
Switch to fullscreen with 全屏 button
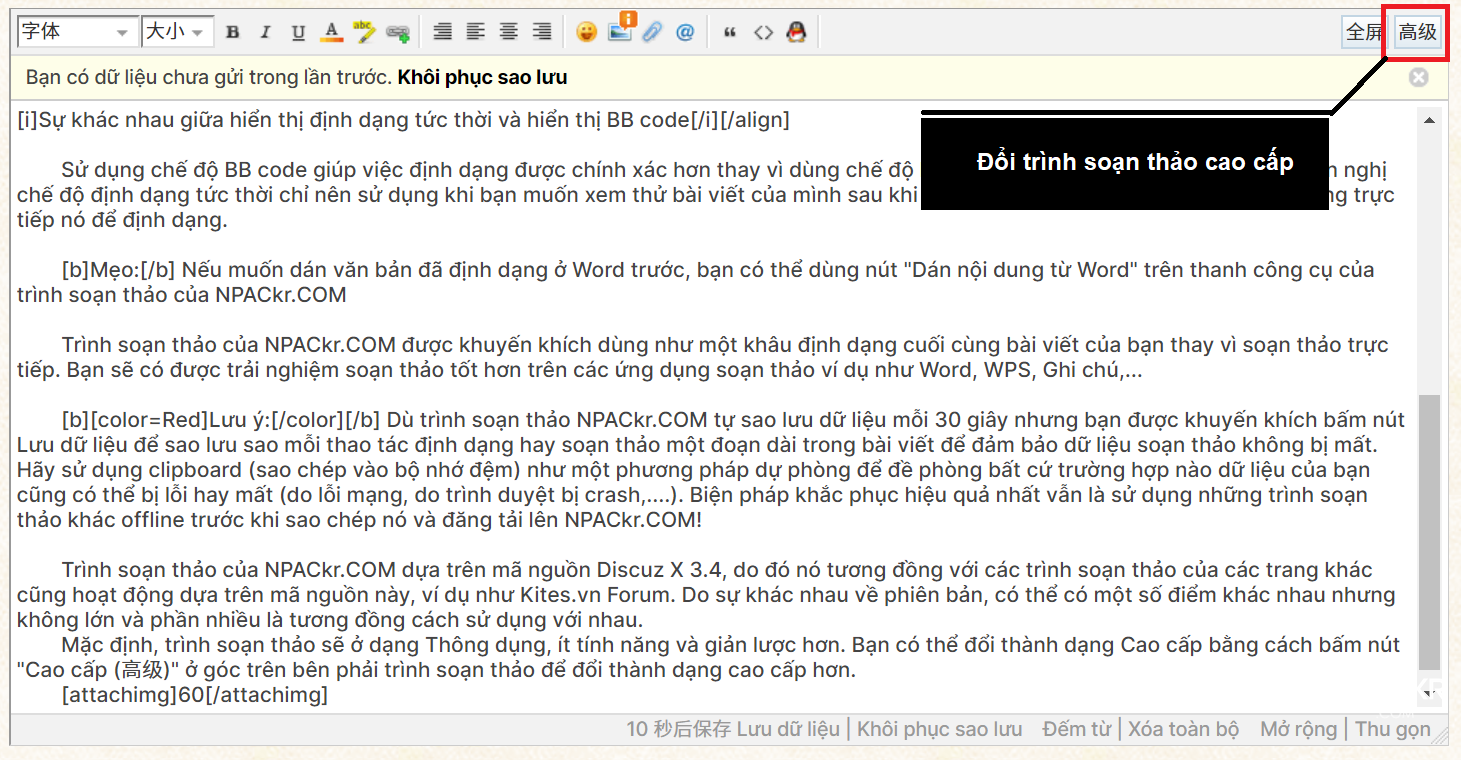pos(1365,32)
